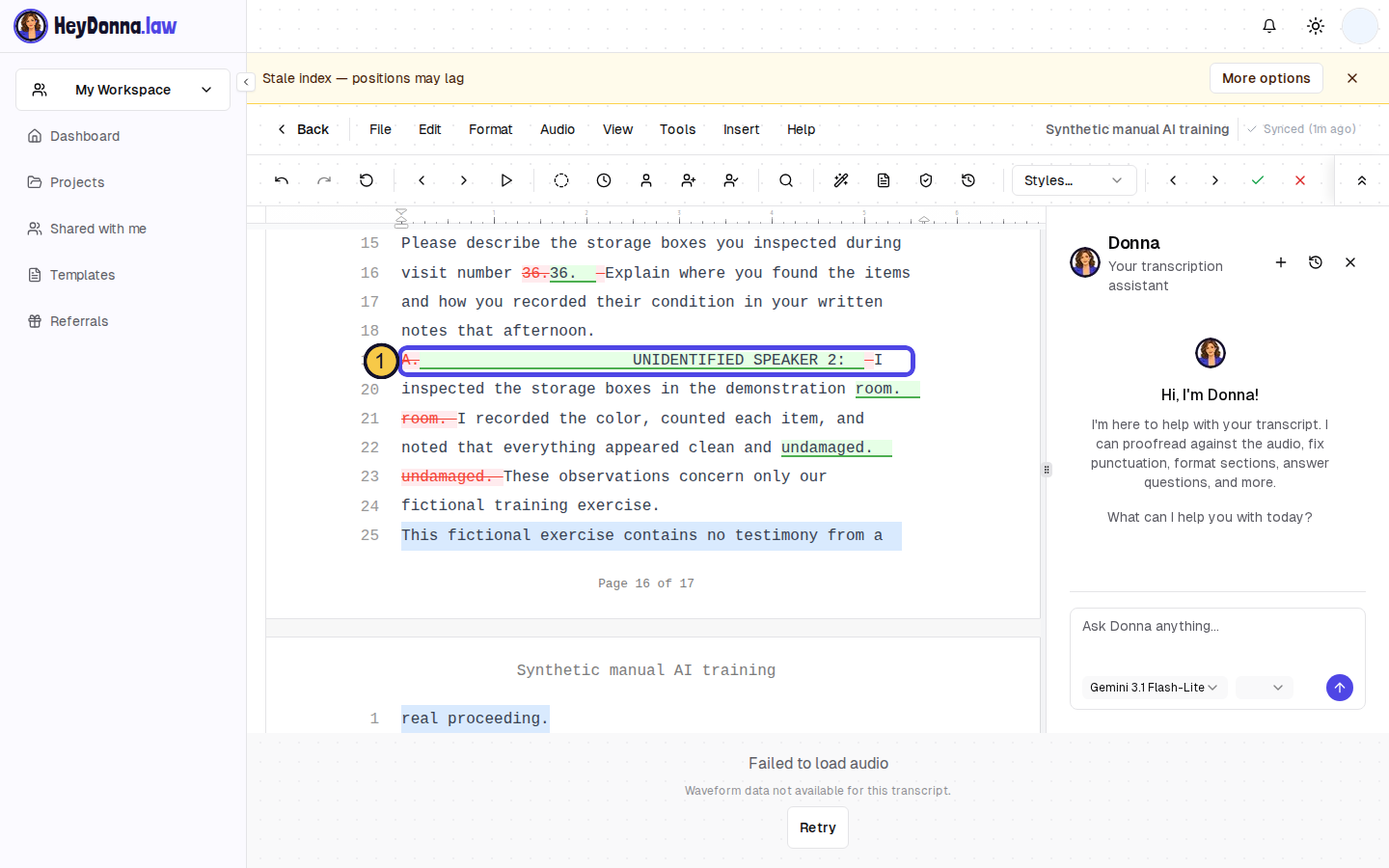
Task: Open the notifications bell
Action: (x=1269, y=26)
